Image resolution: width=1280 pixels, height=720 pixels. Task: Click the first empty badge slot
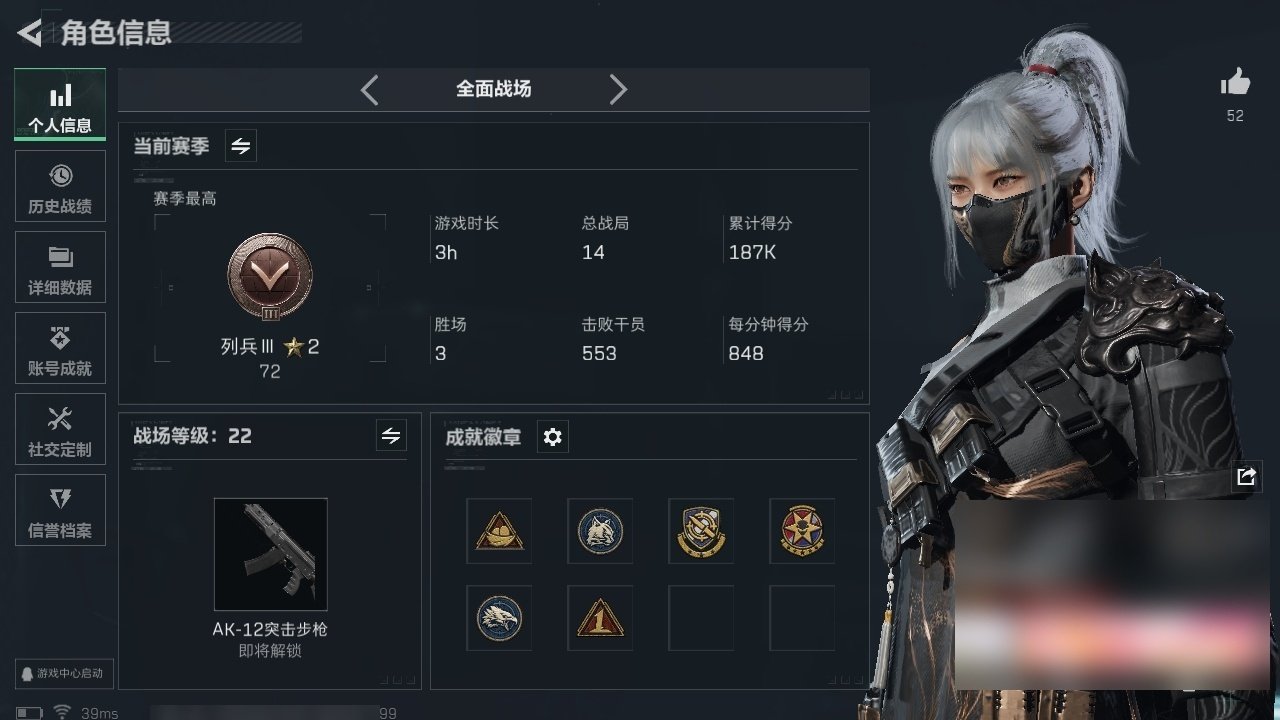point(701,618)
